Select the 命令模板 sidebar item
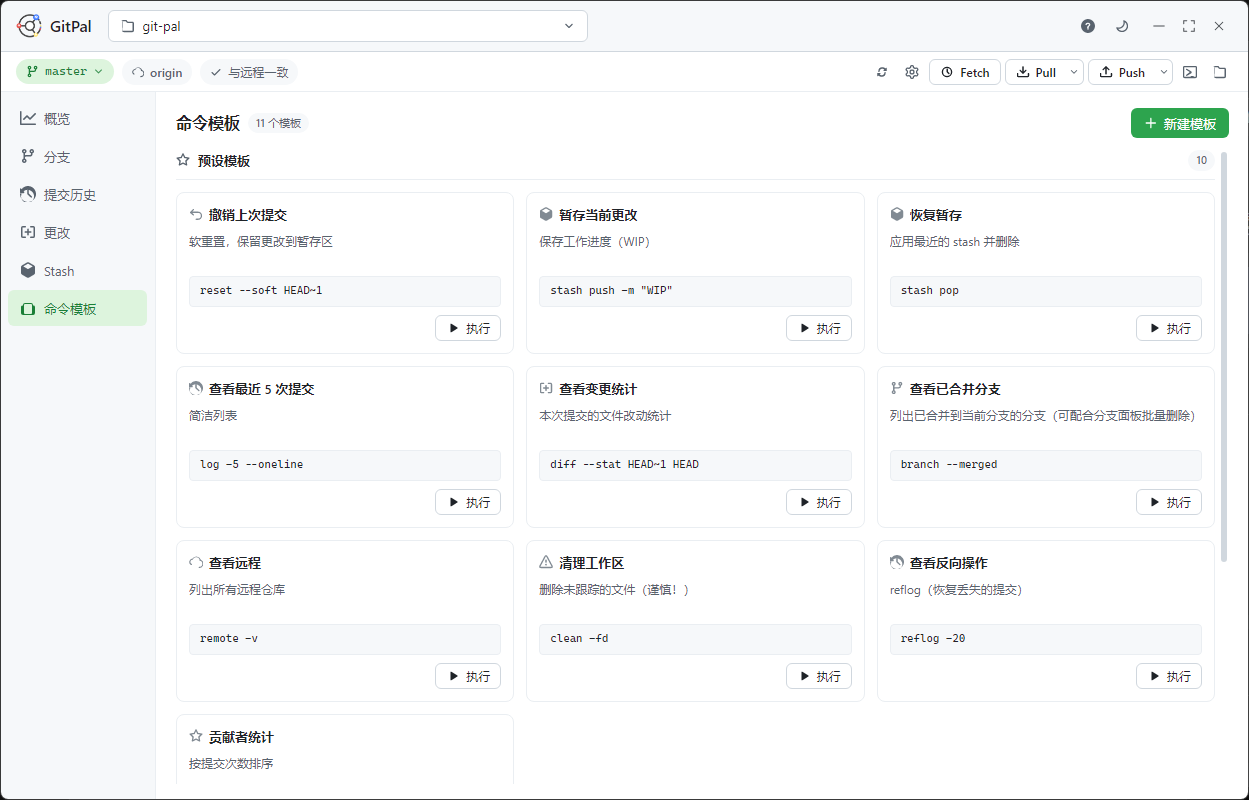This screenshot has width=1249, height=800. click(78, 309)
